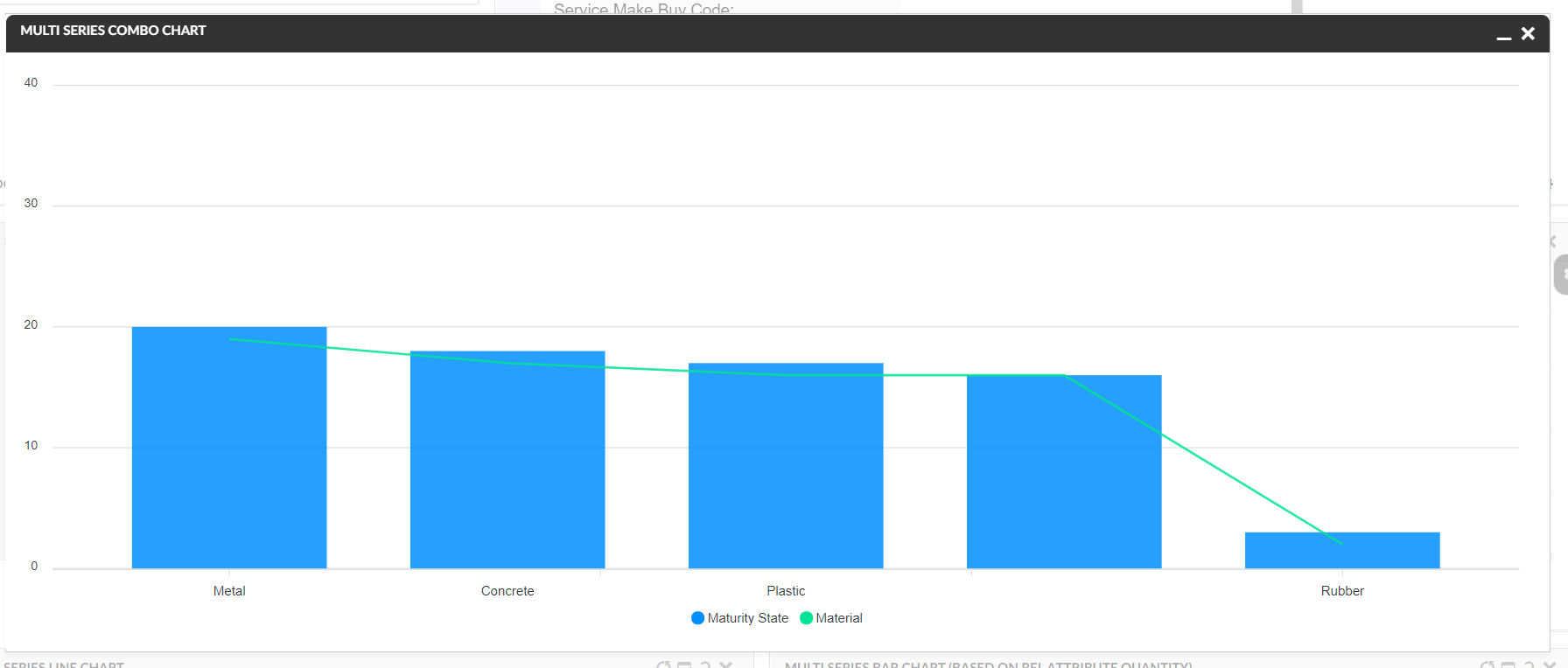Viewport: 1568px width, 668px height.
Task: Click the green line's endpoint over Rubber
Action: (1341, 544)
